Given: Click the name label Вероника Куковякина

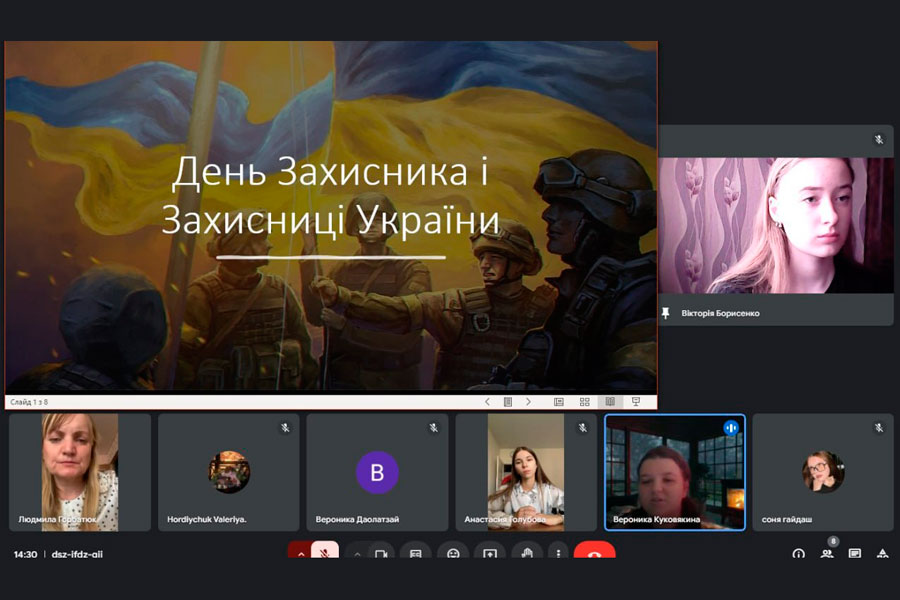Looking at the screenshot, I should 657,519.
